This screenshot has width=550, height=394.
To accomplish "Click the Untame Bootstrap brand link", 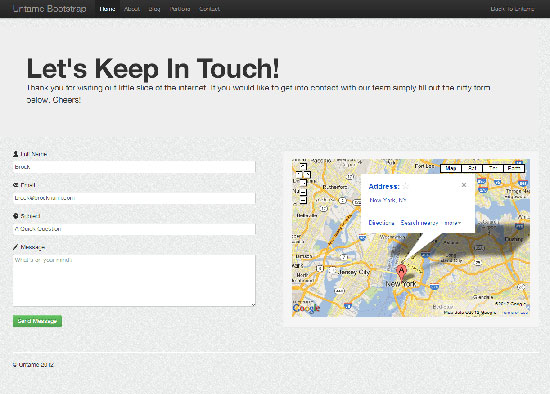I will coord(49,9).
